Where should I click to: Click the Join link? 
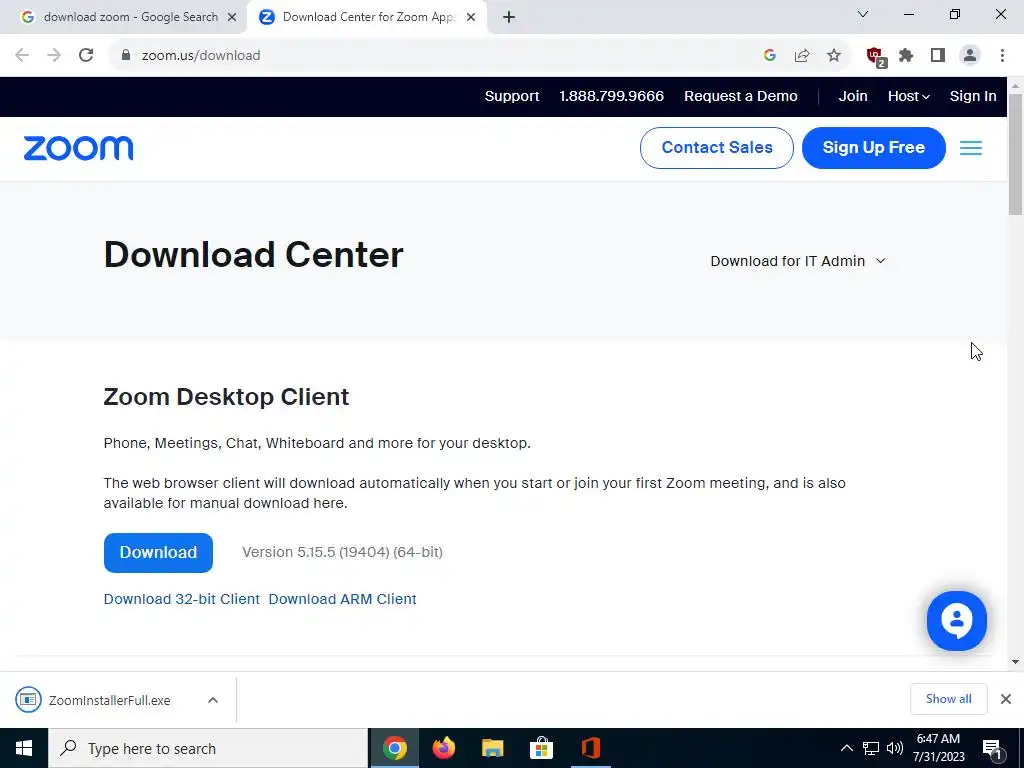[853, 96]
